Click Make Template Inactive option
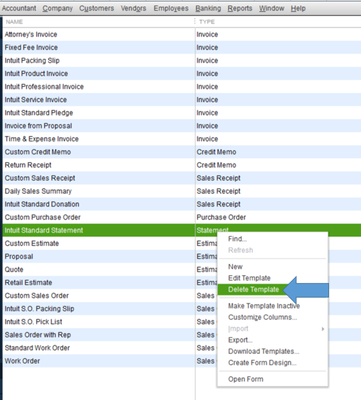 [264, 306]
